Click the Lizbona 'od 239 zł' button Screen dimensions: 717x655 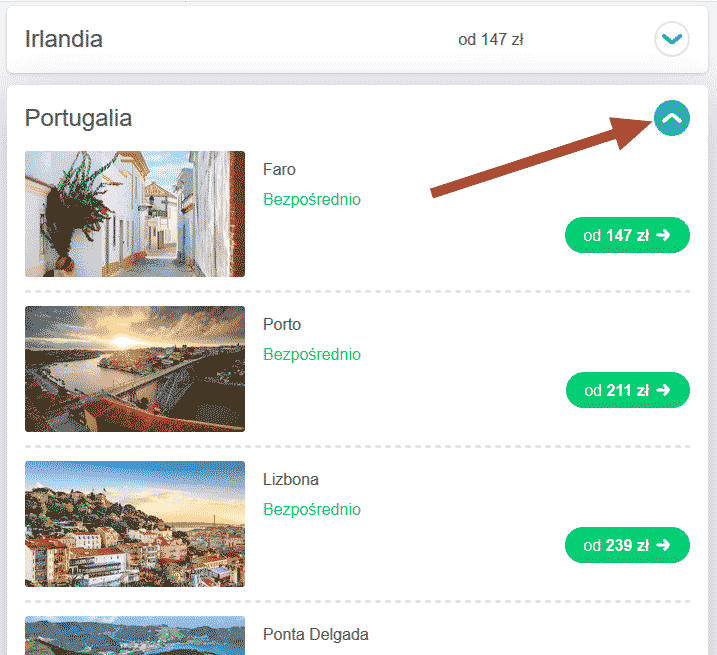coord(627,545)
